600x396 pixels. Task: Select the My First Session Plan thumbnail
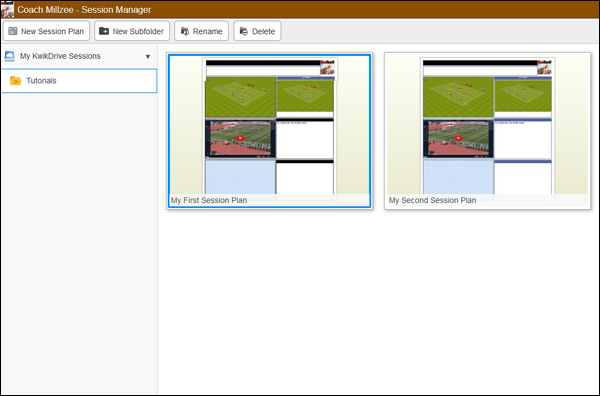coord(269,131)
